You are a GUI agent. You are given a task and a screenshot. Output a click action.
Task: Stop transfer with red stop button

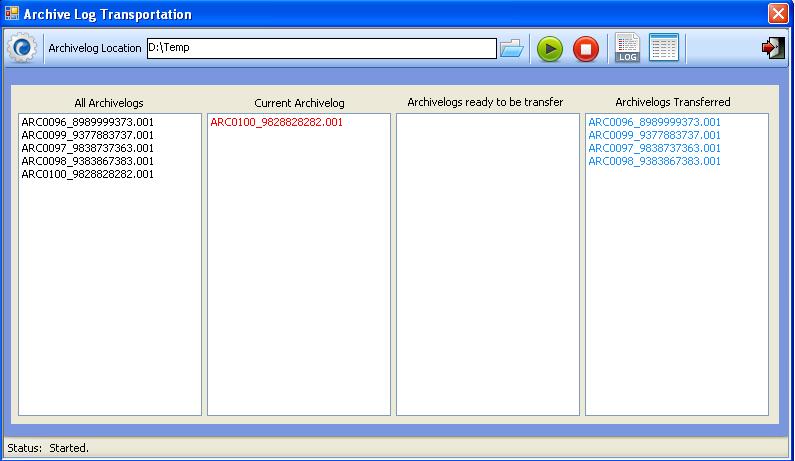(x=586, y=49)
